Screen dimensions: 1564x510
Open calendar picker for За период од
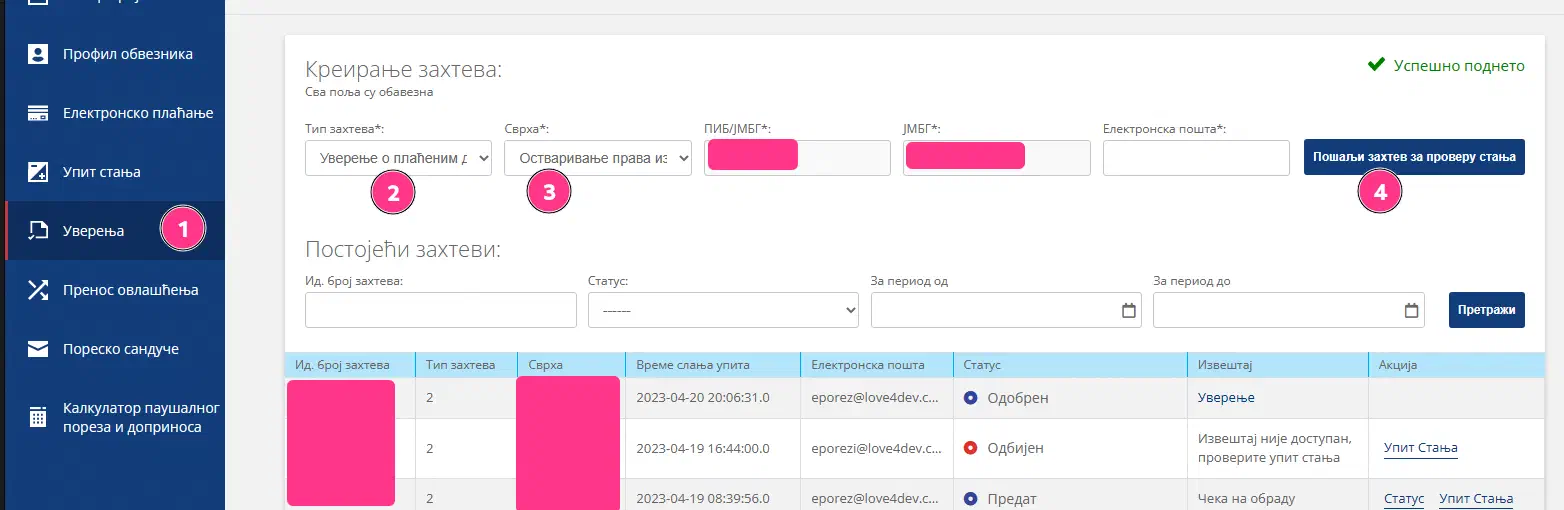[1128, 311]
